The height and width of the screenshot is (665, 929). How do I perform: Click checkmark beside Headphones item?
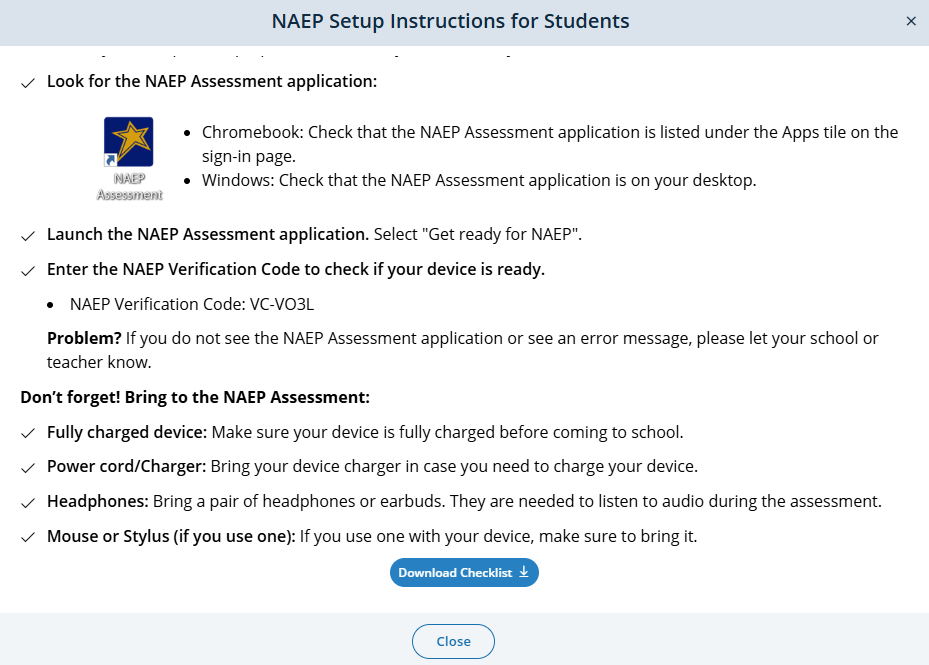pyautogui.click(x=28, y=503)
